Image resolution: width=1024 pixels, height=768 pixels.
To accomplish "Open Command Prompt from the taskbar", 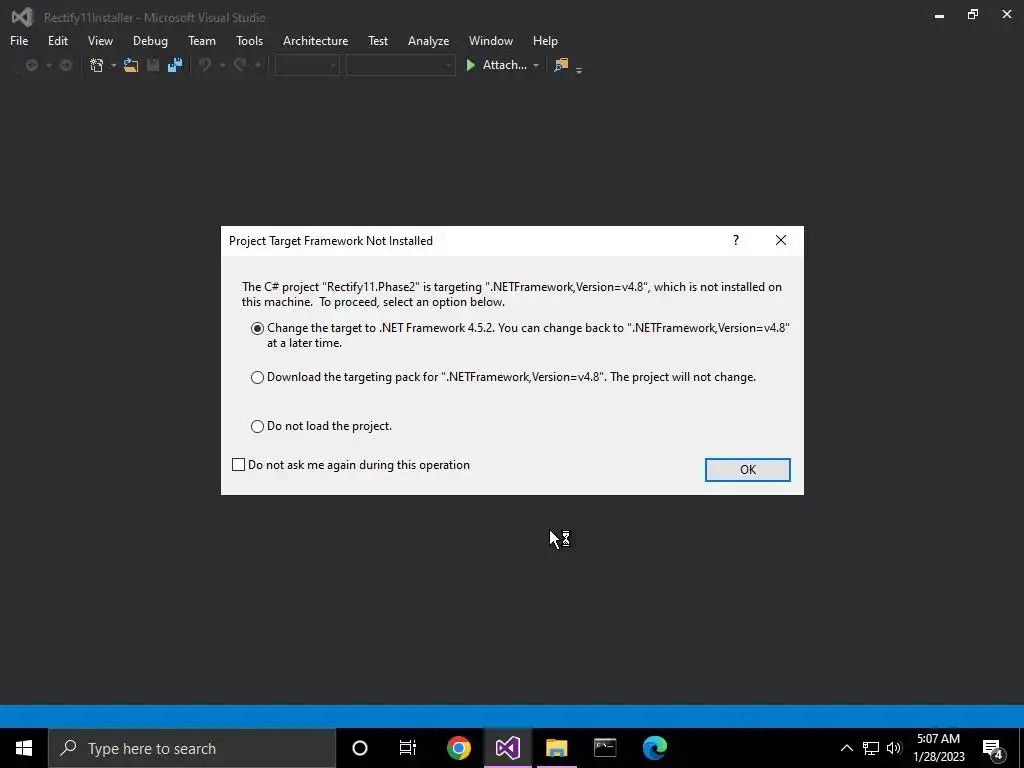I will point(605,748).
